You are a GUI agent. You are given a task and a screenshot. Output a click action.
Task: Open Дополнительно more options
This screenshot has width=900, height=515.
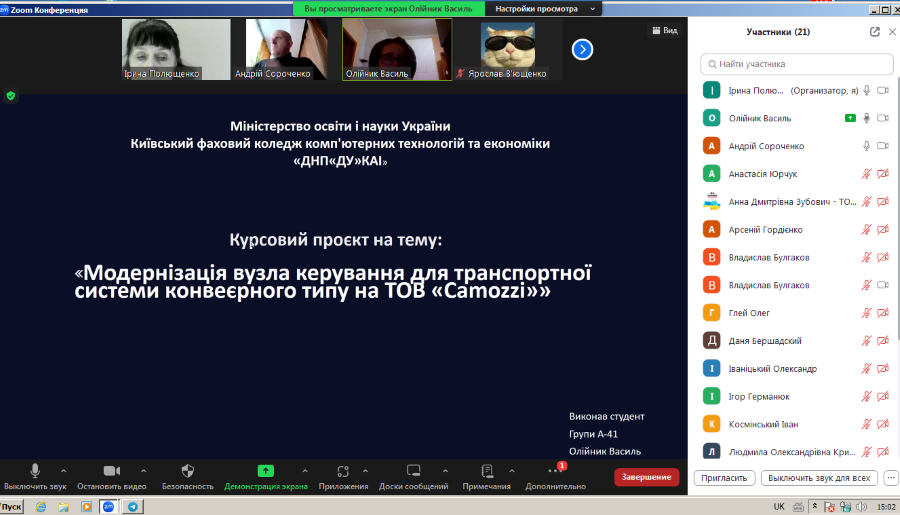(556, 477)
